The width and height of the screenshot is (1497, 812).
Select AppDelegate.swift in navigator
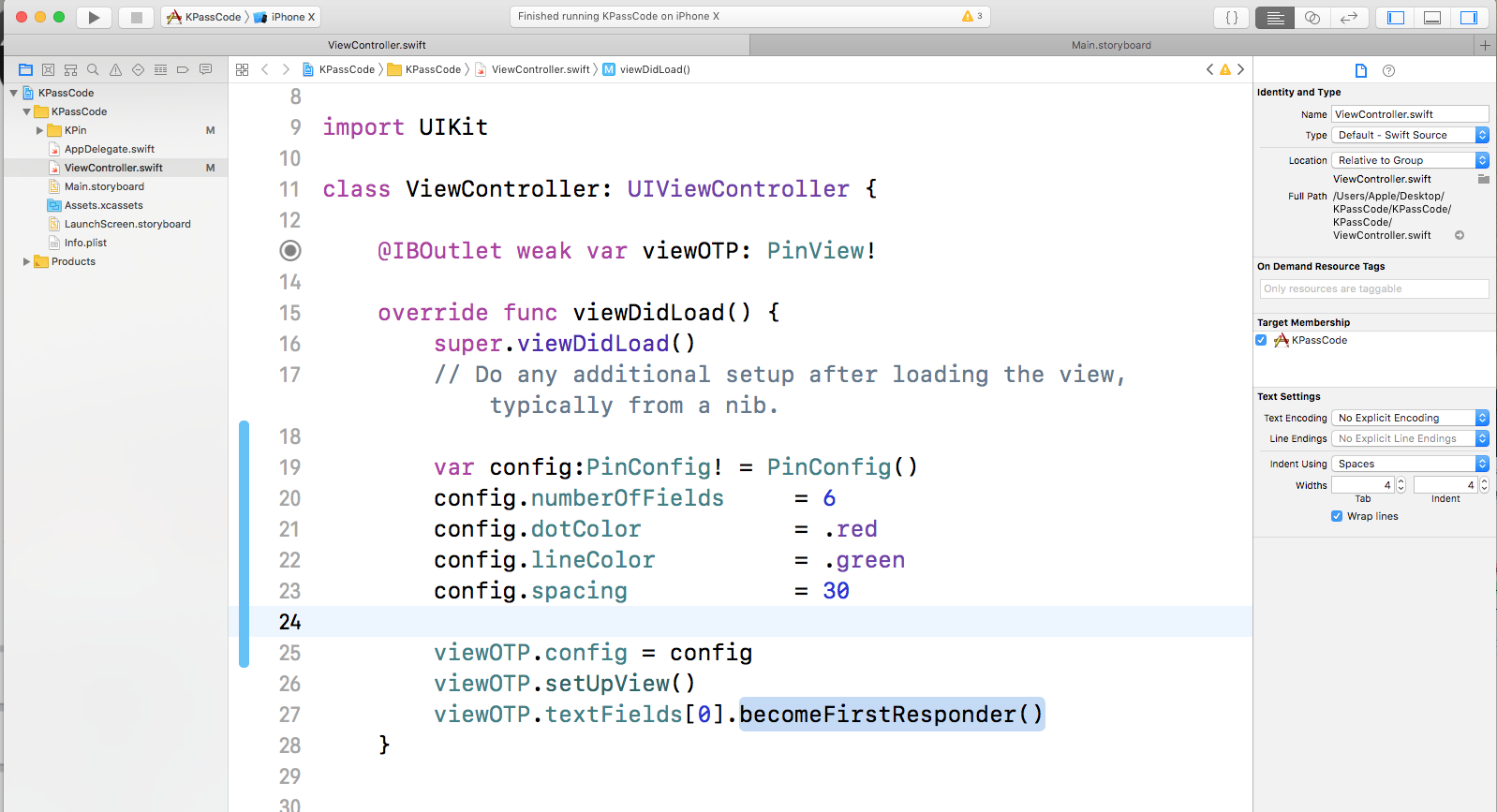(x=110, y=149)
